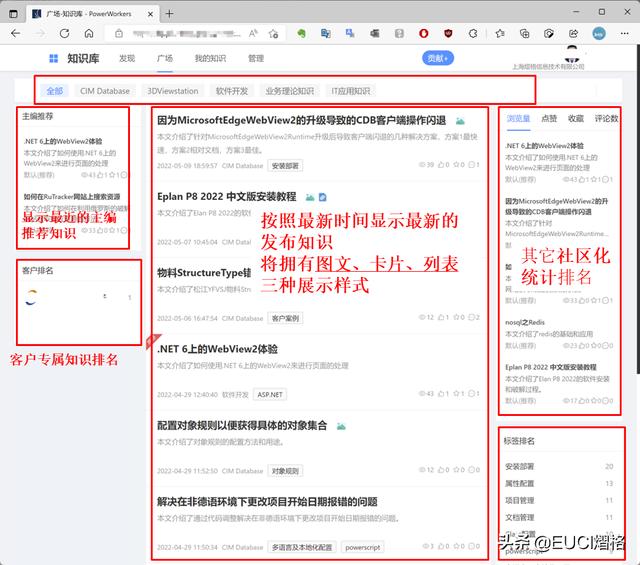Open the extensions puzzle icon
This screenshot has height=565, width=640.
pyautogui.click(x=473, y=33)
